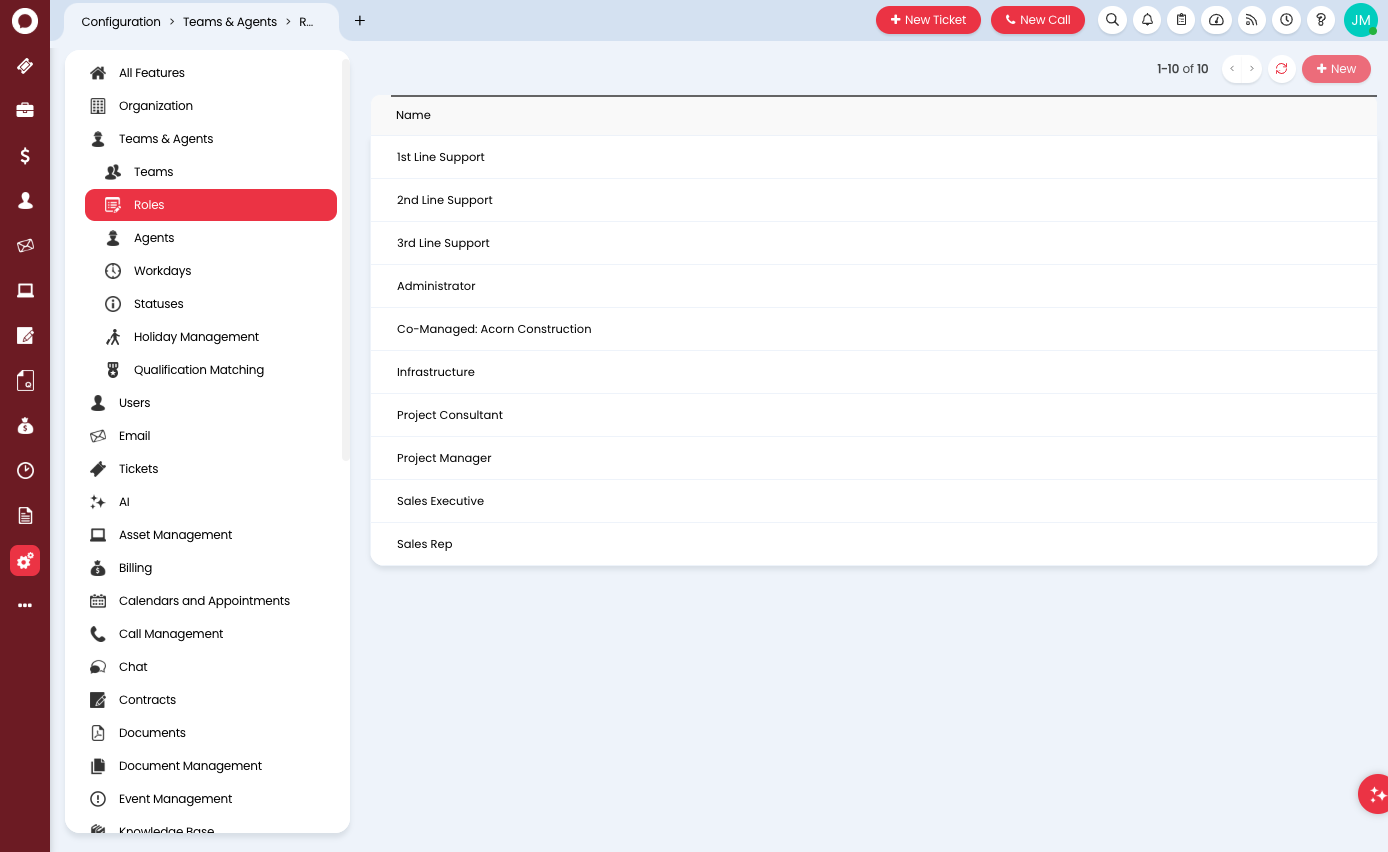Click the AI sparkle floating button
This screenshot has height=852, width=1388.
point(1375,794)
